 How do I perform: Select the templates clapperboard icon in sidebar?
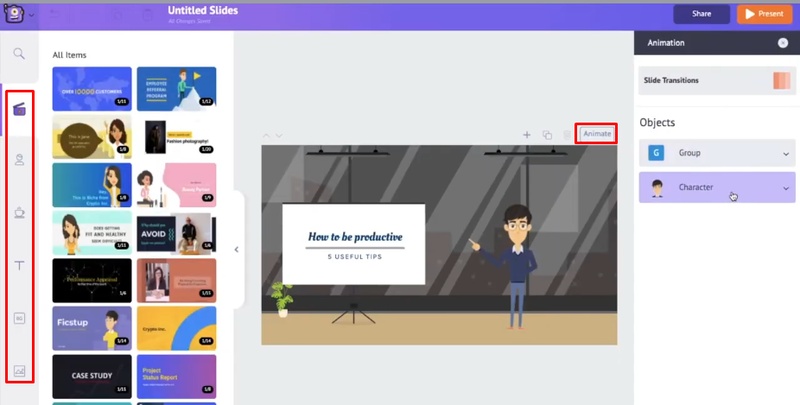(x=19, y=109)
